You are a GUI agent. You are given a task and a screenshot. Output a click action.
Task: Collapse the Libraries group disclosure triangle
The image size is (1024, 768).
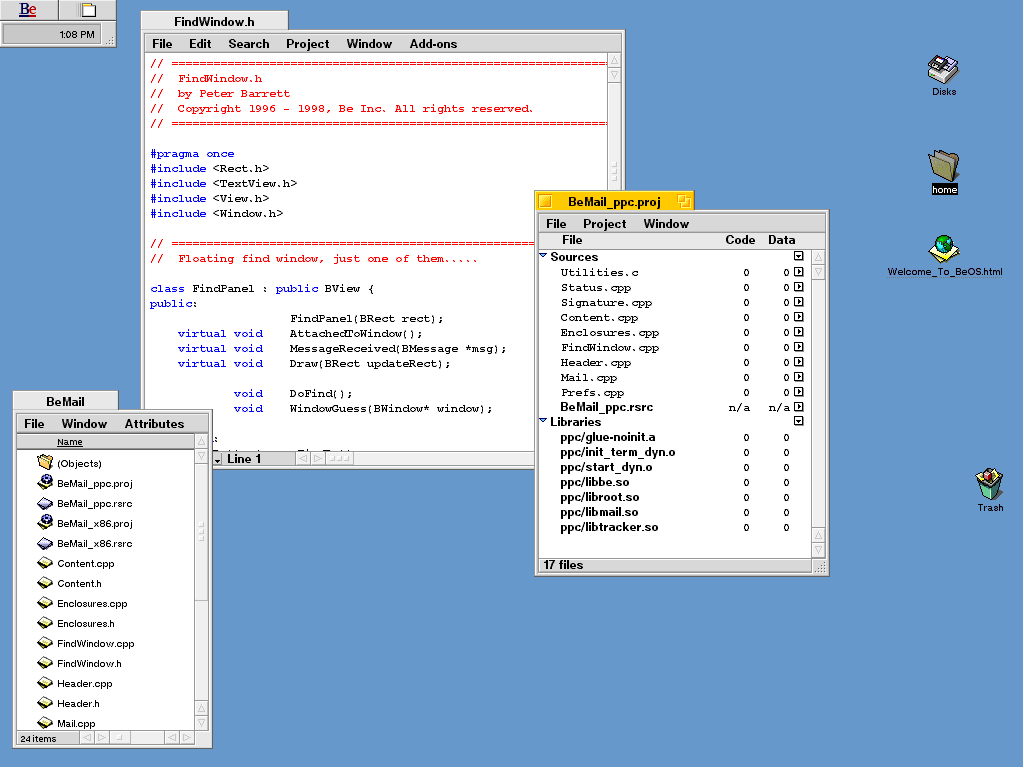543,421
